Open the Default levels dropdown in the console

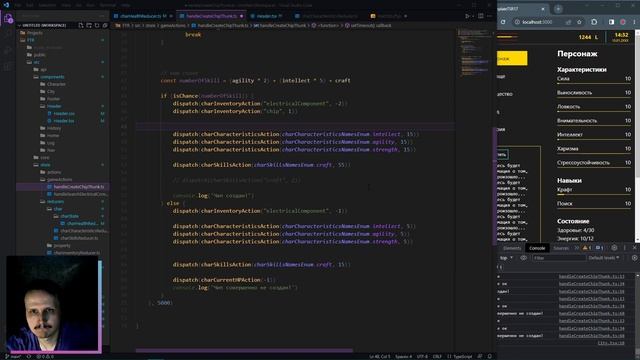tap(604, 258)
